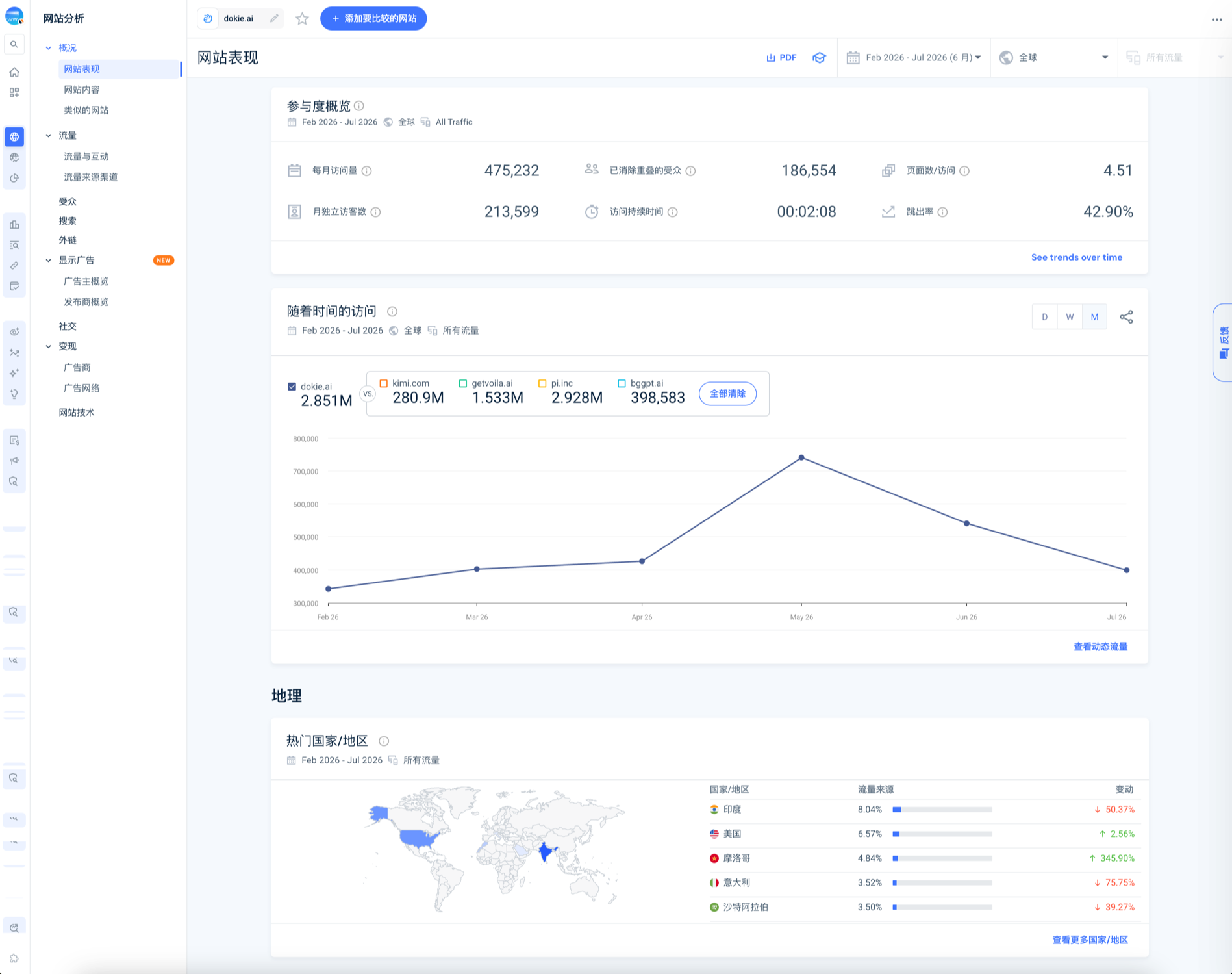Image resolution: width=1232 pixels, height=974 pixels.
Task: Open See trends over time link
Action: click(x=1077, y=257)
